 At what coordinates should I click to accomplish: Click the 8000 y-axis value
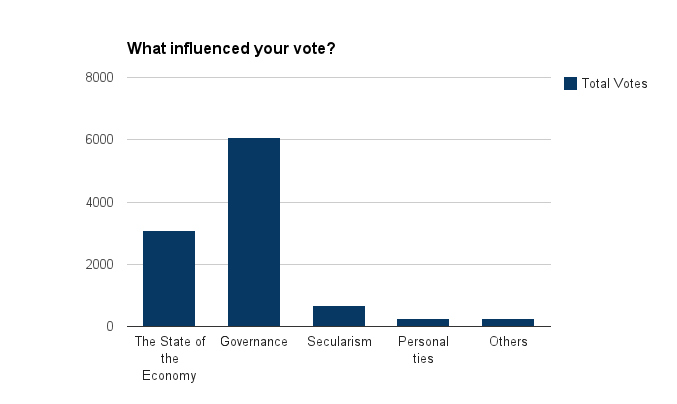[99, 78]
